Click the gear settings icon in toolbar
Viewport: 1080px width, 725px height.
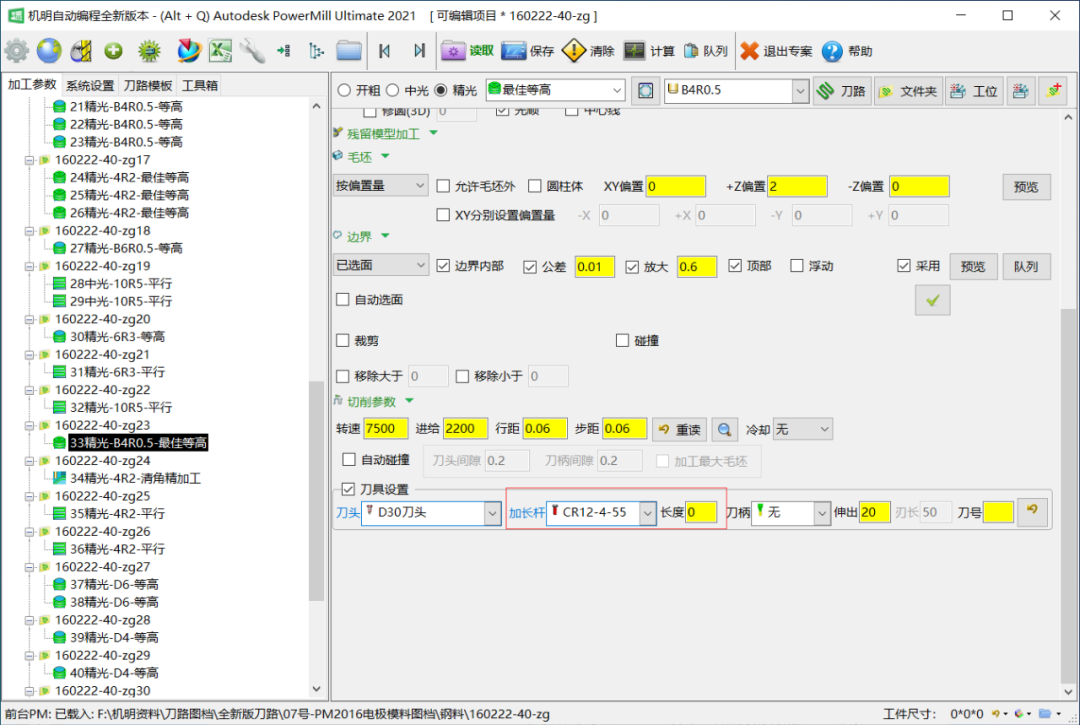17,51
